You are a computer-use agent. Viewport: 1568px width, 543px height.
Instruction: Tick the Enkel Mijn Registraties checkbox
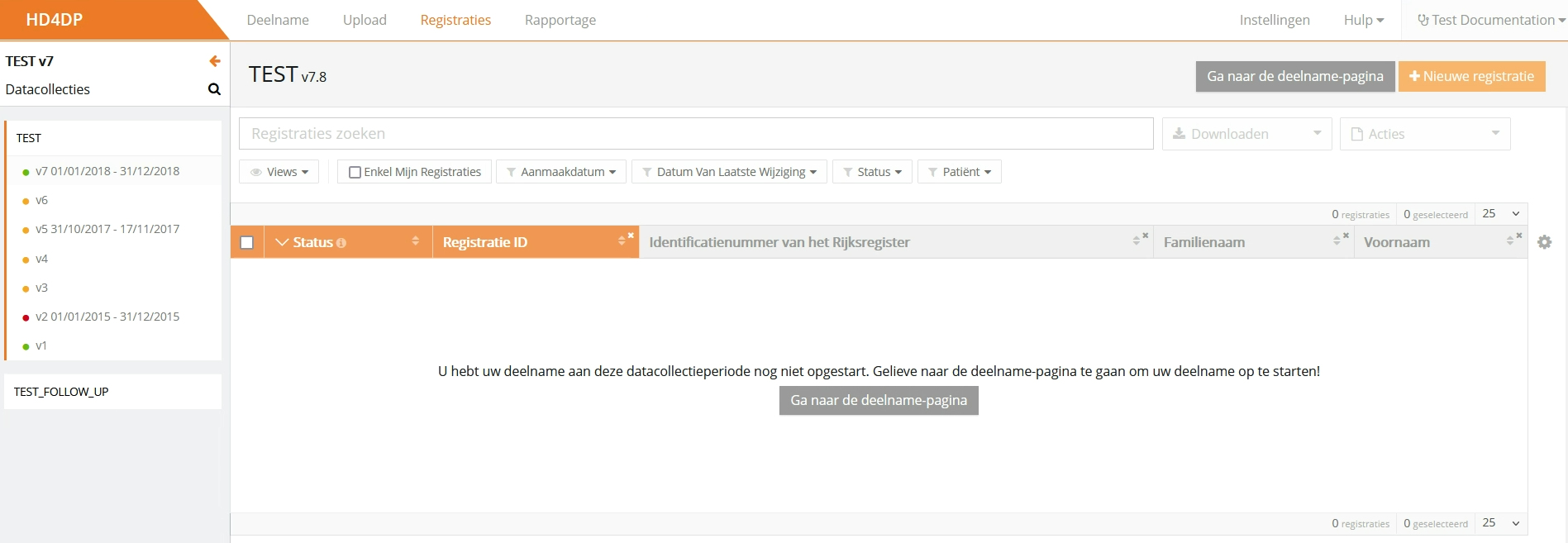click(x=355, y=173)
